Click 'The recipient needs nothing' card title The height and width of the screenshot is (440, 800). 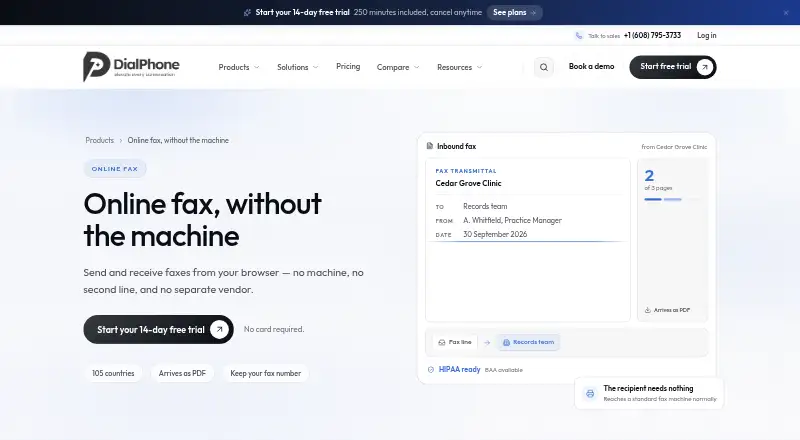[x=648, y=388]
